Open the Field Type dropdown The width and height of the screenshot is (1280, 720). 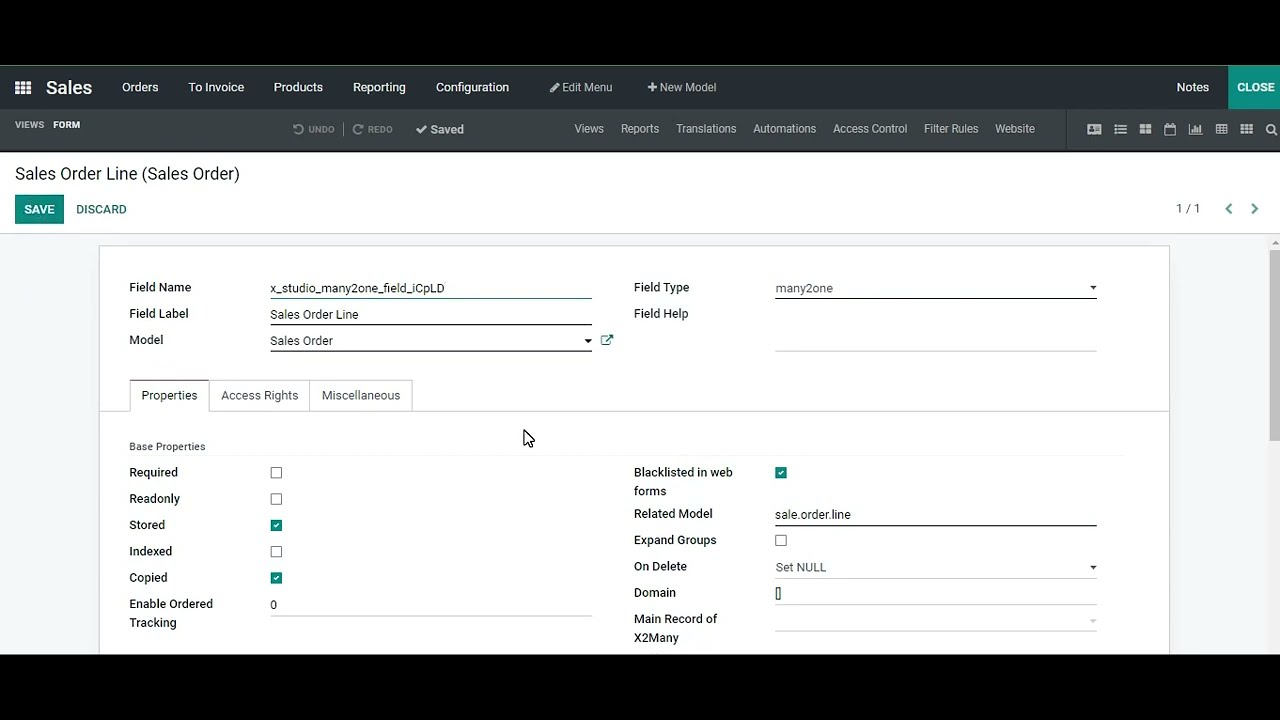click(936, 288)
